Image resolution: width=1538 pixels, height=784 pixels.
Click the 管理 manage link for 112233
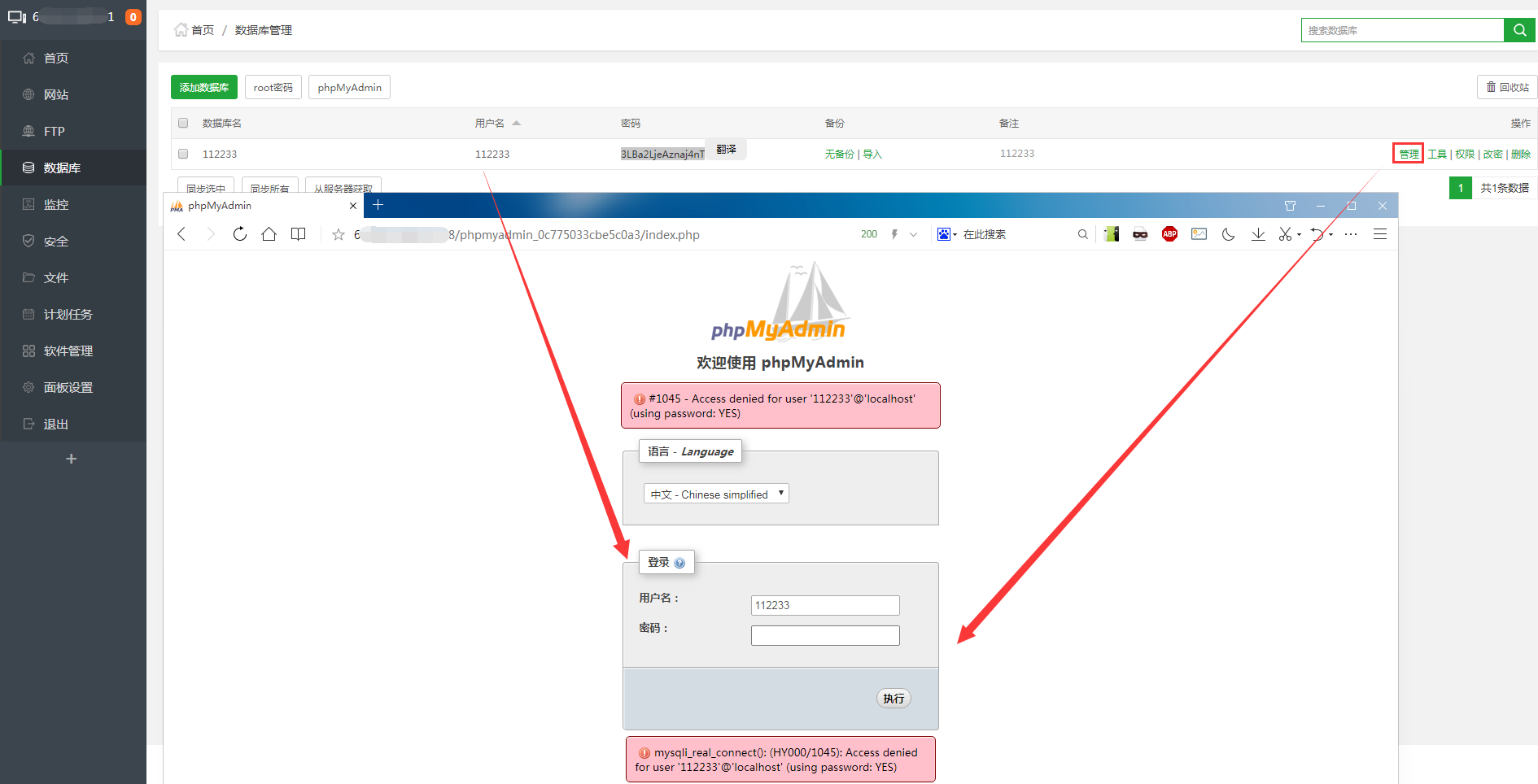pos(1409,154)
